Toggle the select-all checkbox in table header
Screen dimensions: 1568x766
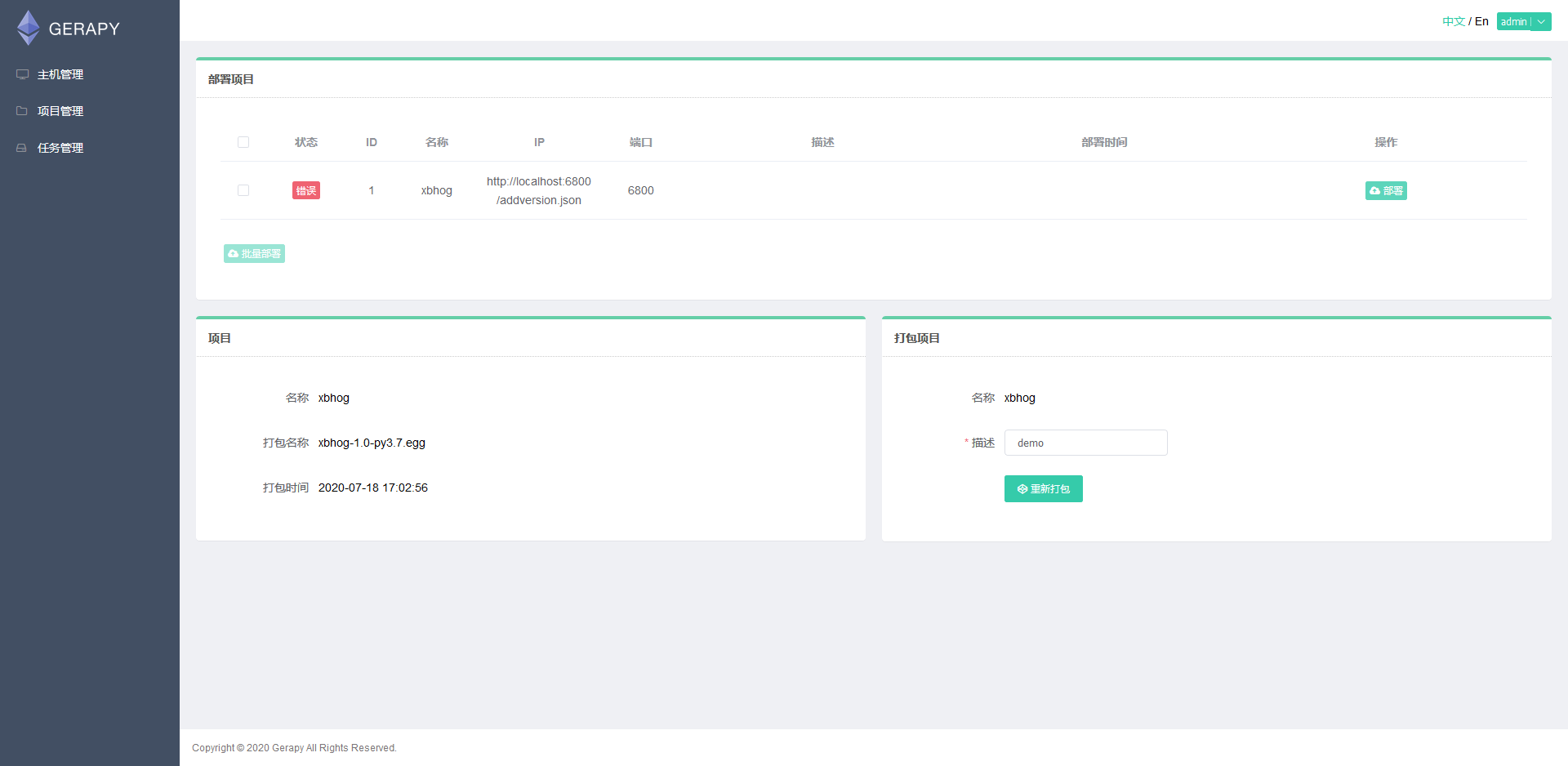[243, 142]
